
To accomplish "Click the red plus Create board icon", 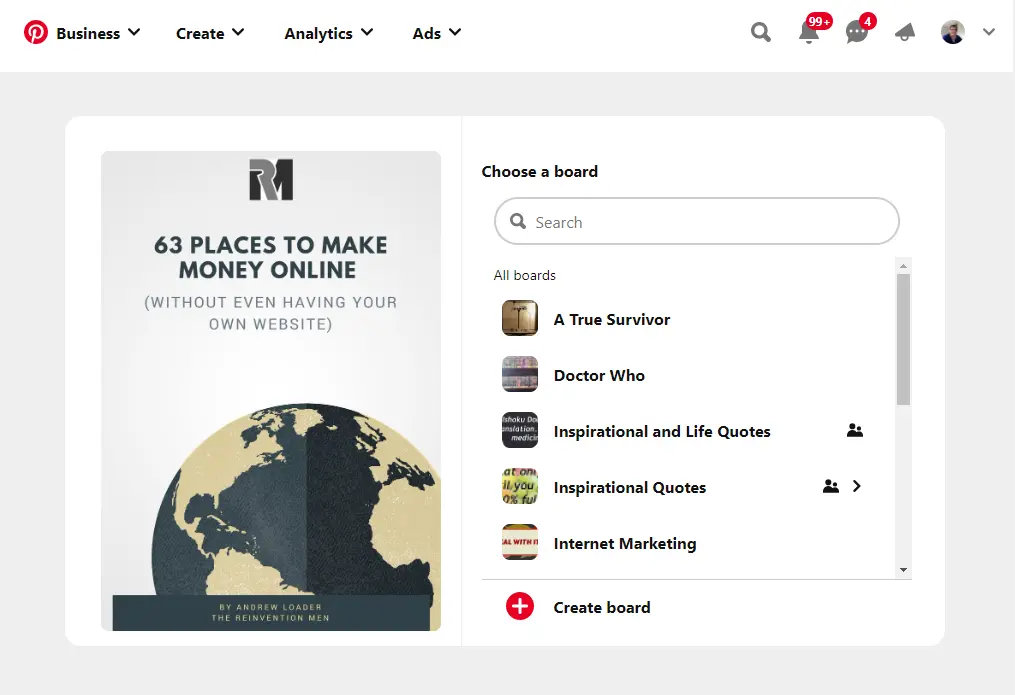I will (x=520, y=607).
